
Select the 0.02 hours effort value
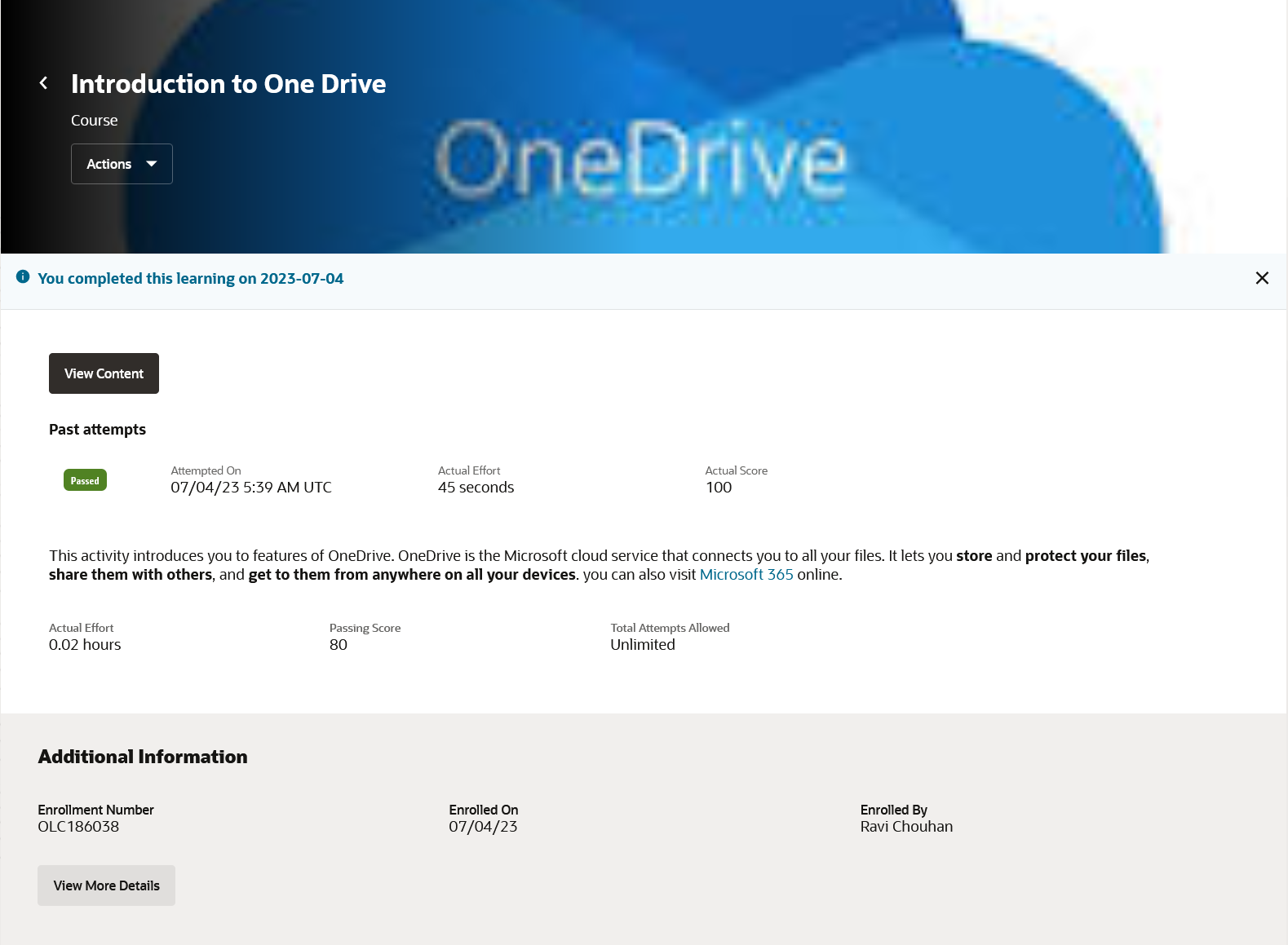point(85,645)
